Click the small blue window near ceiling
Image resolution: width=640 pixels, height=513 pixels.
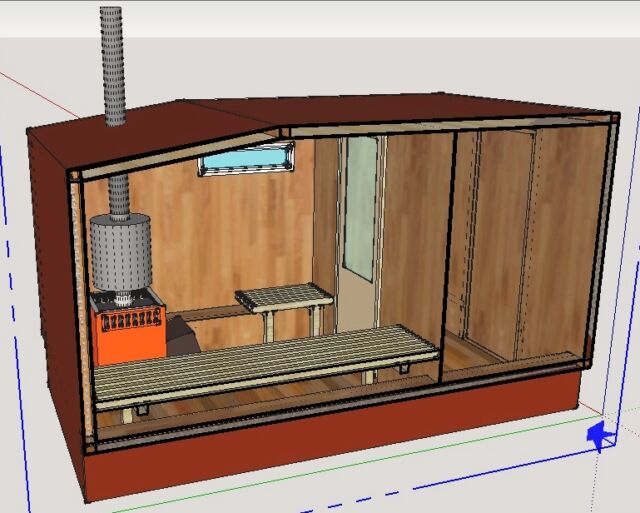tap(247, 159)
